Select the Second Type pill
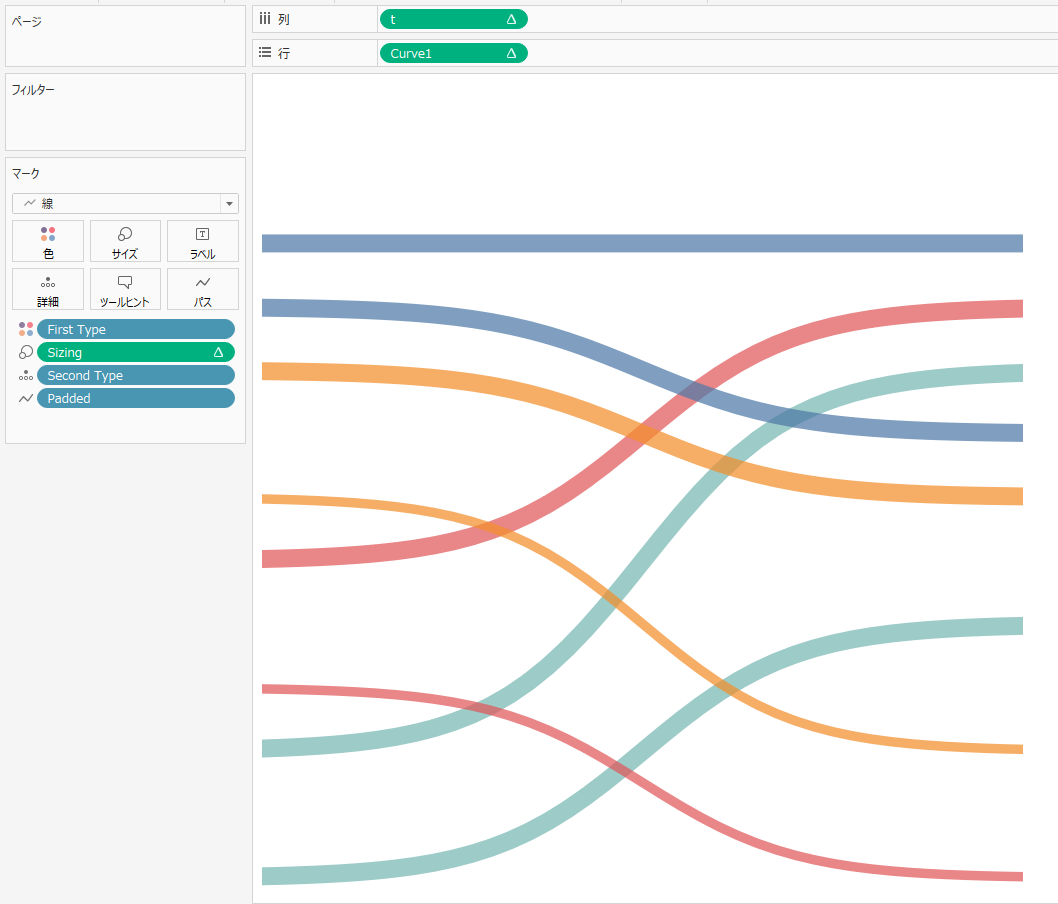 136,375
